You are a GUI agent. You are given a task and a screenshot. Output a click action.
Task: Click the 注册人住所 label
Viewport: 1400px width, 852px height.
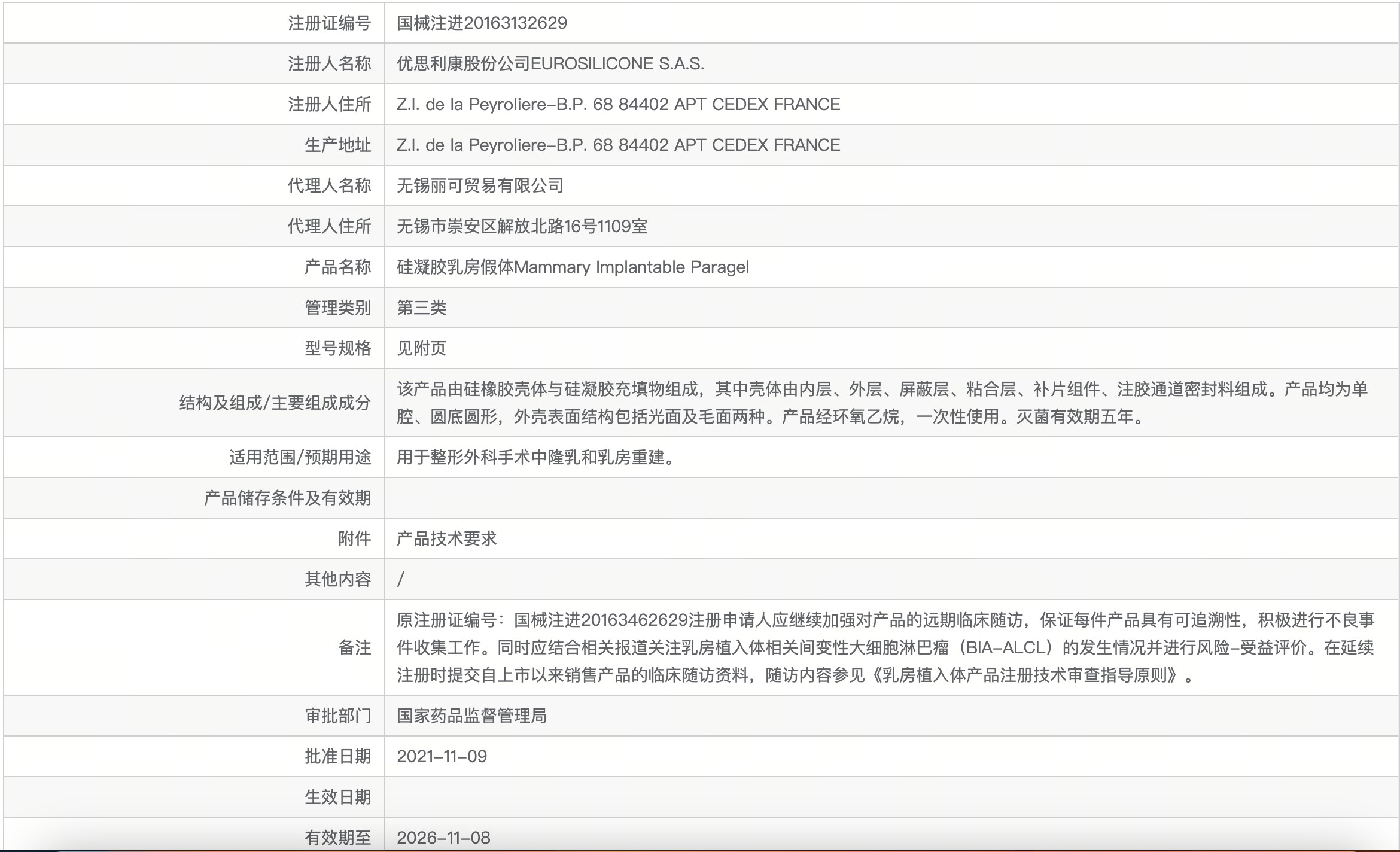point(330,104)
